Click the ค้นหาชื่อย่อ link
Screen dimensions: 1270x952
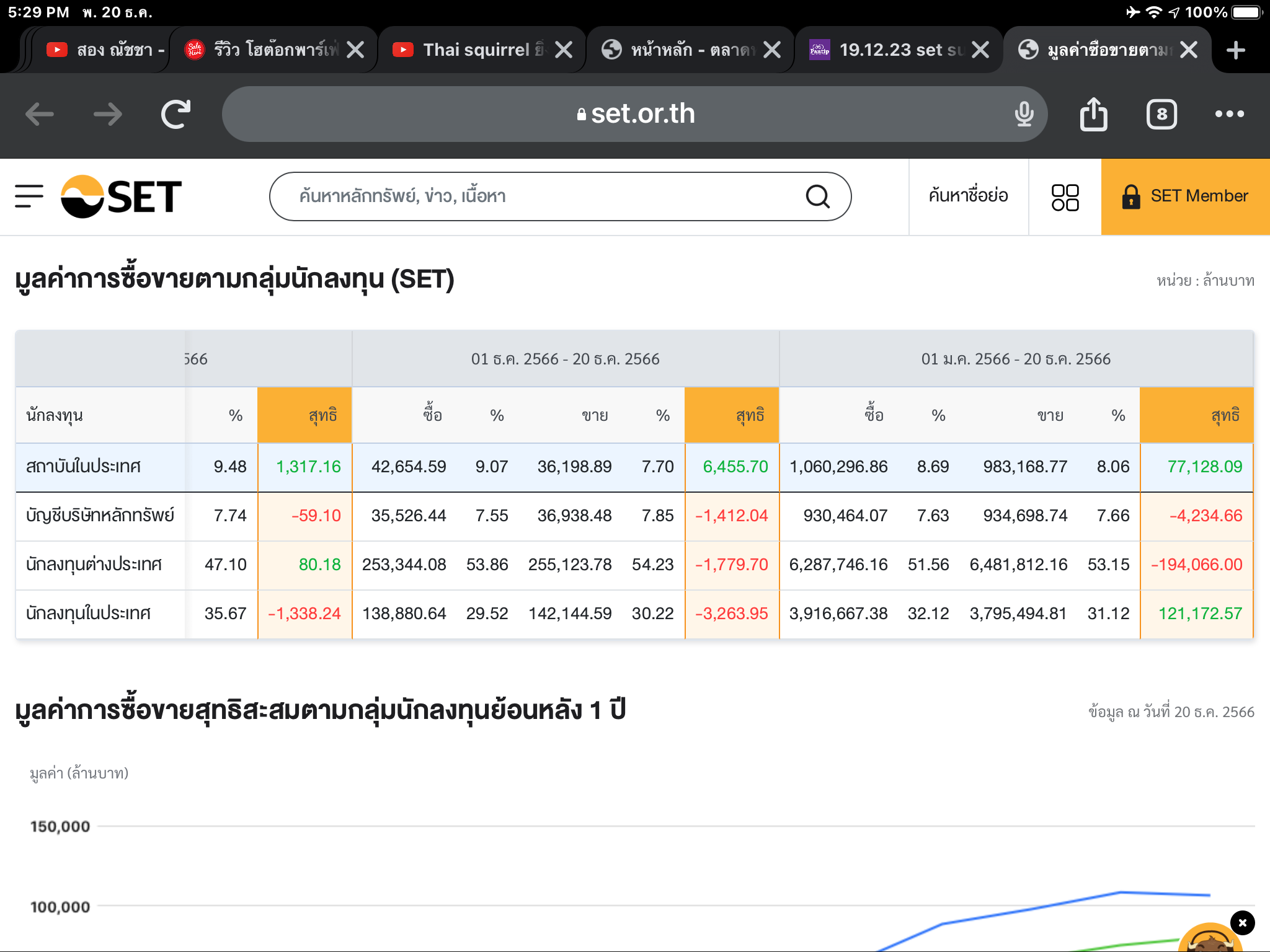pos(968,196)
